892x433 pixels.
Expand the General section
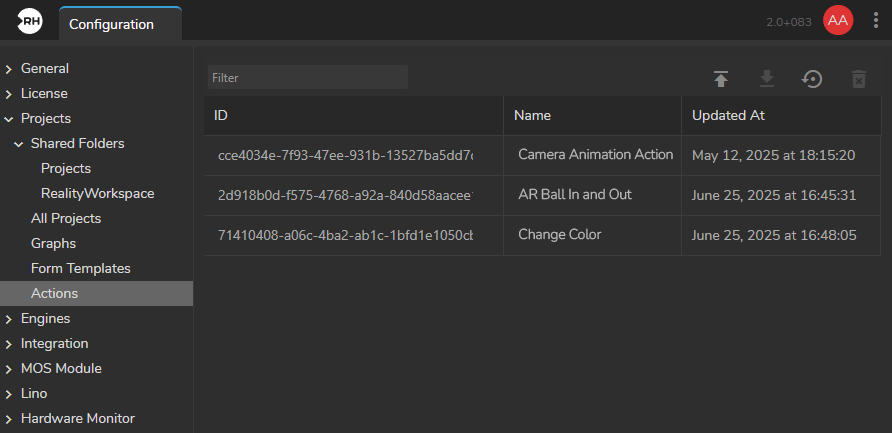pyautogui.click(x=9, y=69)
